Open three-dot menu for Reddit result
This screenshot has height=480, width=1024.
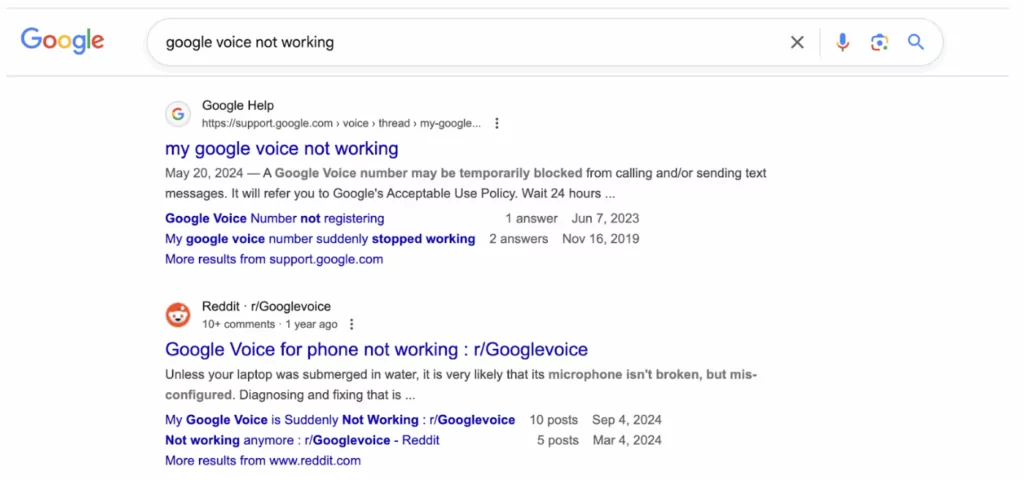(x=352, y=325)
